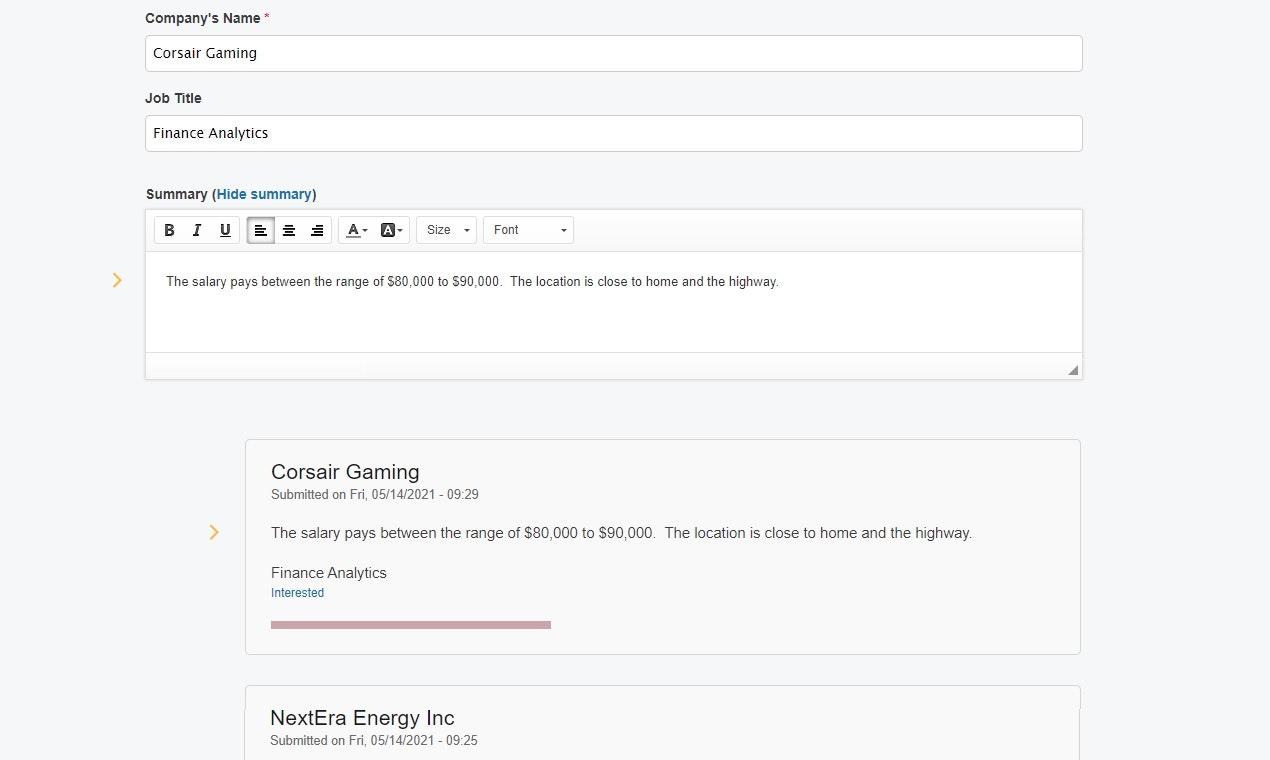Click the Hide summary link
Image resolution: width=1270 pixels, height=760 pixels.
[x=264, y=194]
